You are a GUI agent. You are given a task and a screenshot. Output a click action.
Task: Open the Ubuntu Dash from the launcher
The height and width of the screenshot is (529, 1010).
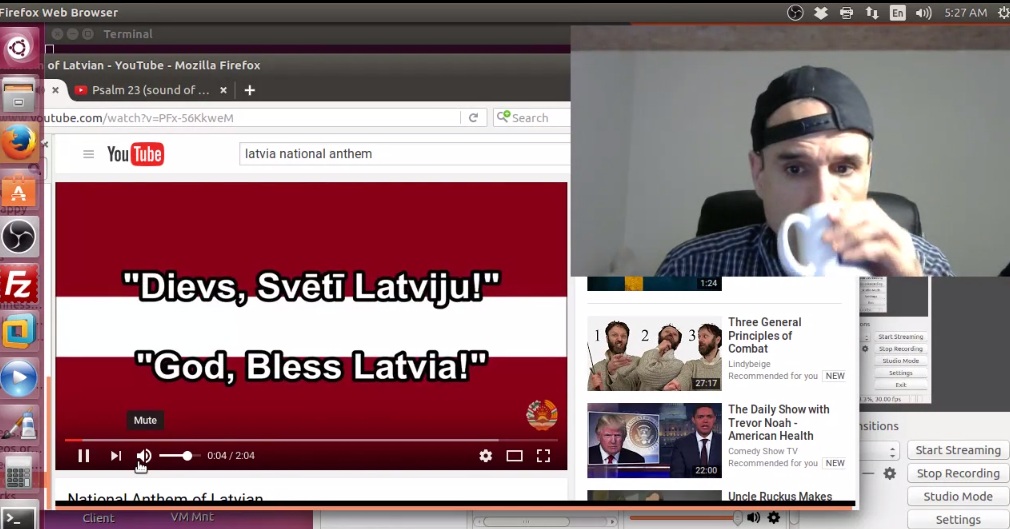click(18, 48)
